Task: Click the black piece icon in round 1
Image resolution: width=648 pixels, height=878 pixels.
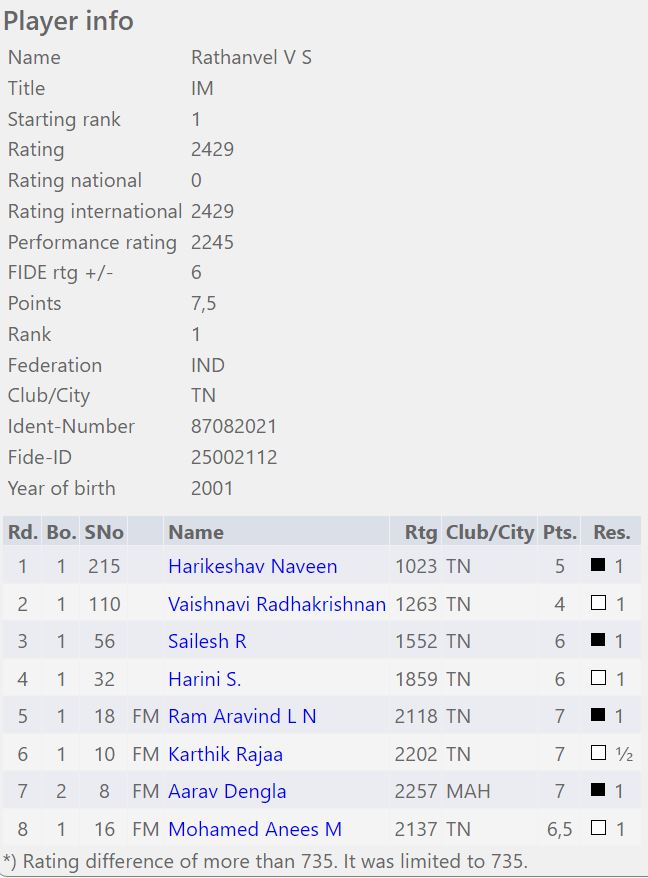Action: click(x=599, y=565)
